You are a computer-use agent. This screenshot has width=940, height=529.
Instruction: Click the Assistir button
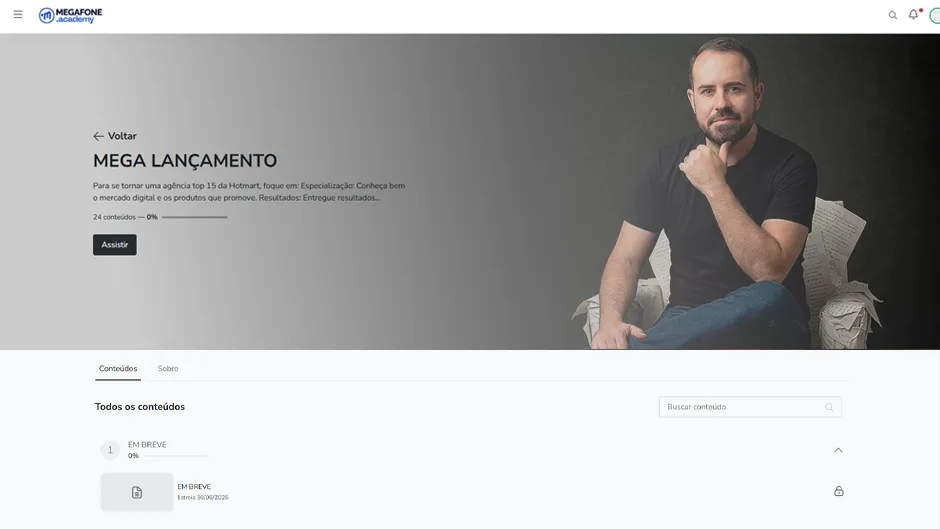pos(115,245)
